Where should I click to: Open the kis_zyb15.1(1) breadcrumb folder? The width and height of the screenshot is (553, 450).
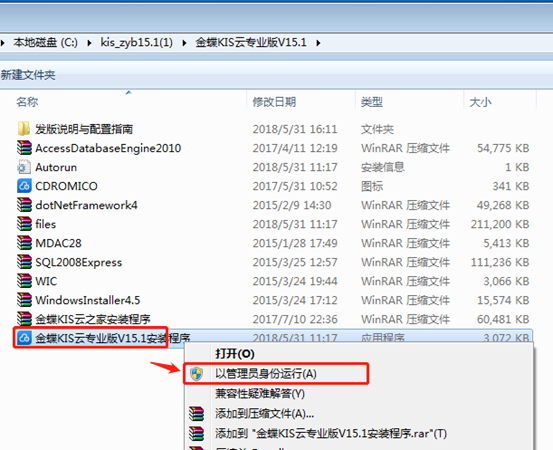point(136,43)
